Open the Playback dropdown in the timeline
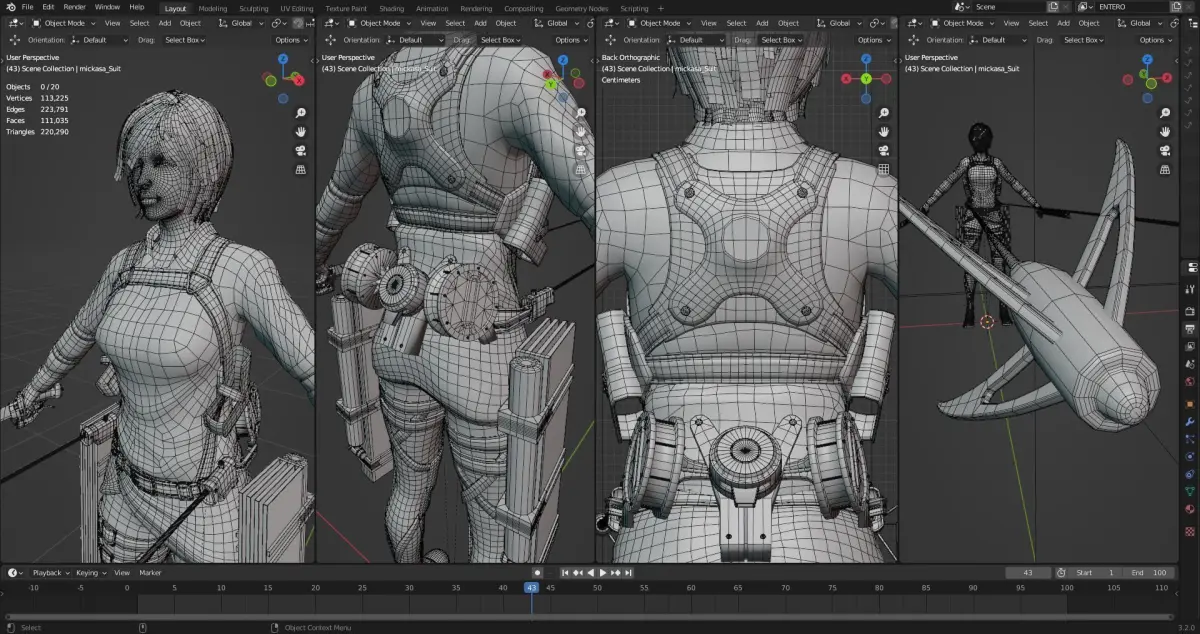This screenshot has width=1200, height=634. (x=50, y=572)
